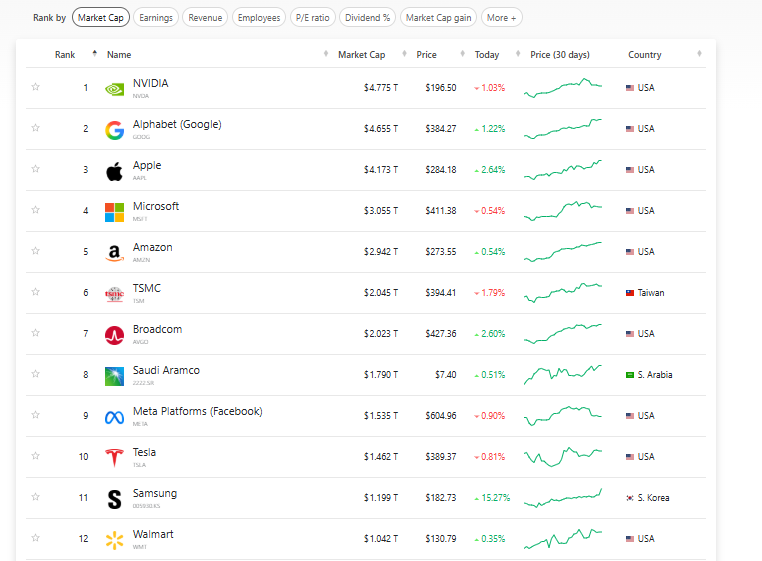Image resolution: width=762 pixels, height=561 pixels.
Task: Click Apple's $284.18 price cell
Action: tap(441, 170)
